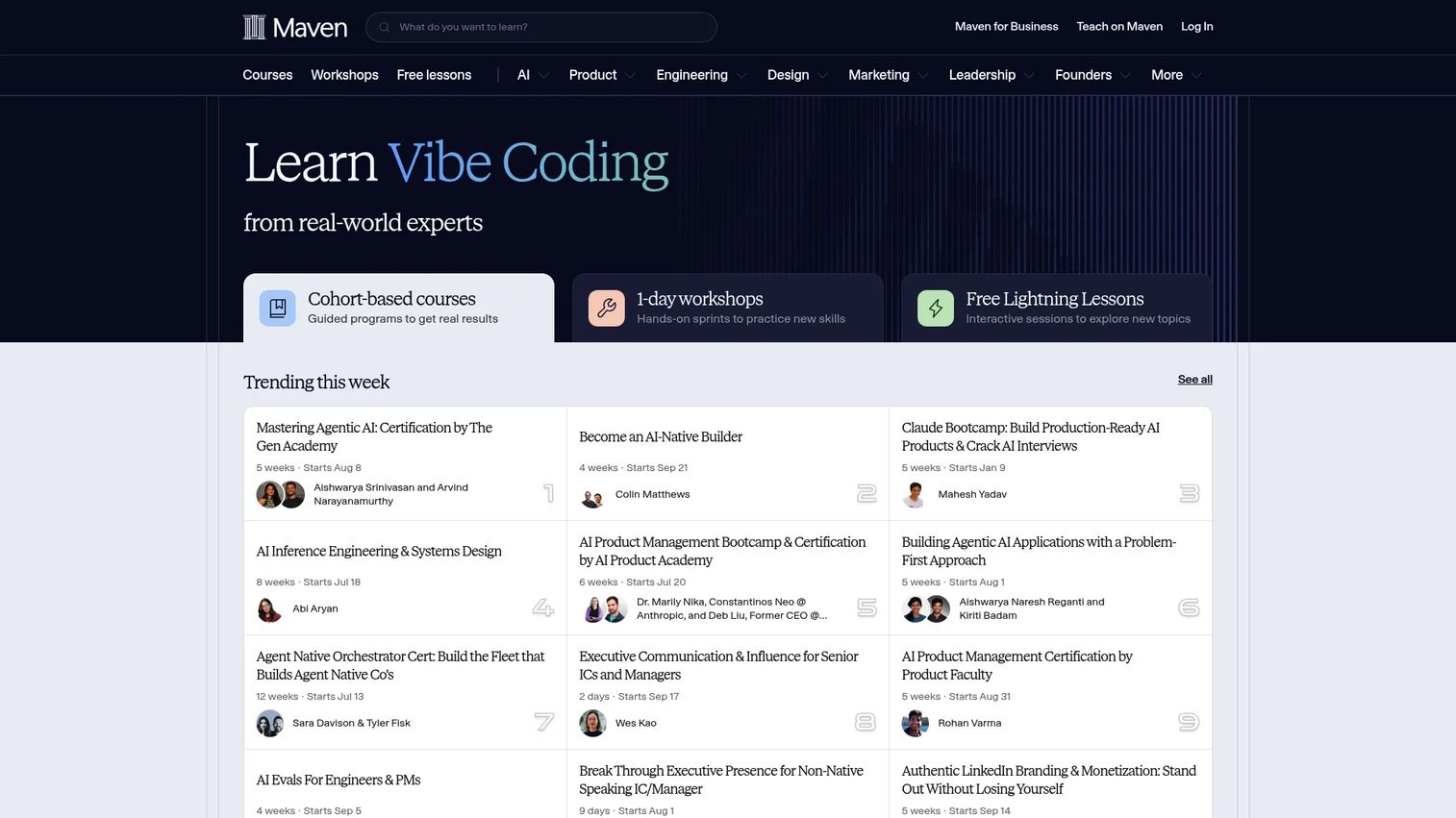Viewport: 1456px width, 818px height.
Task: Click the avatars beside Aishwarya Naresh Reganti
Action: click(x=926, y=609)
